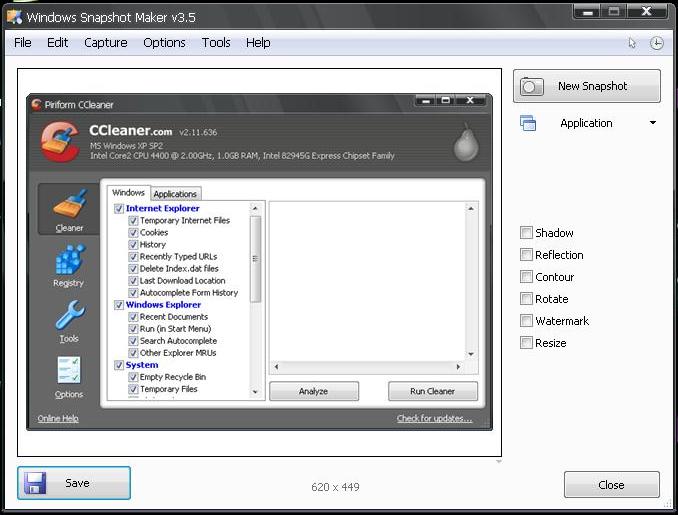Open the Capture menu

[x=106, y=42]
